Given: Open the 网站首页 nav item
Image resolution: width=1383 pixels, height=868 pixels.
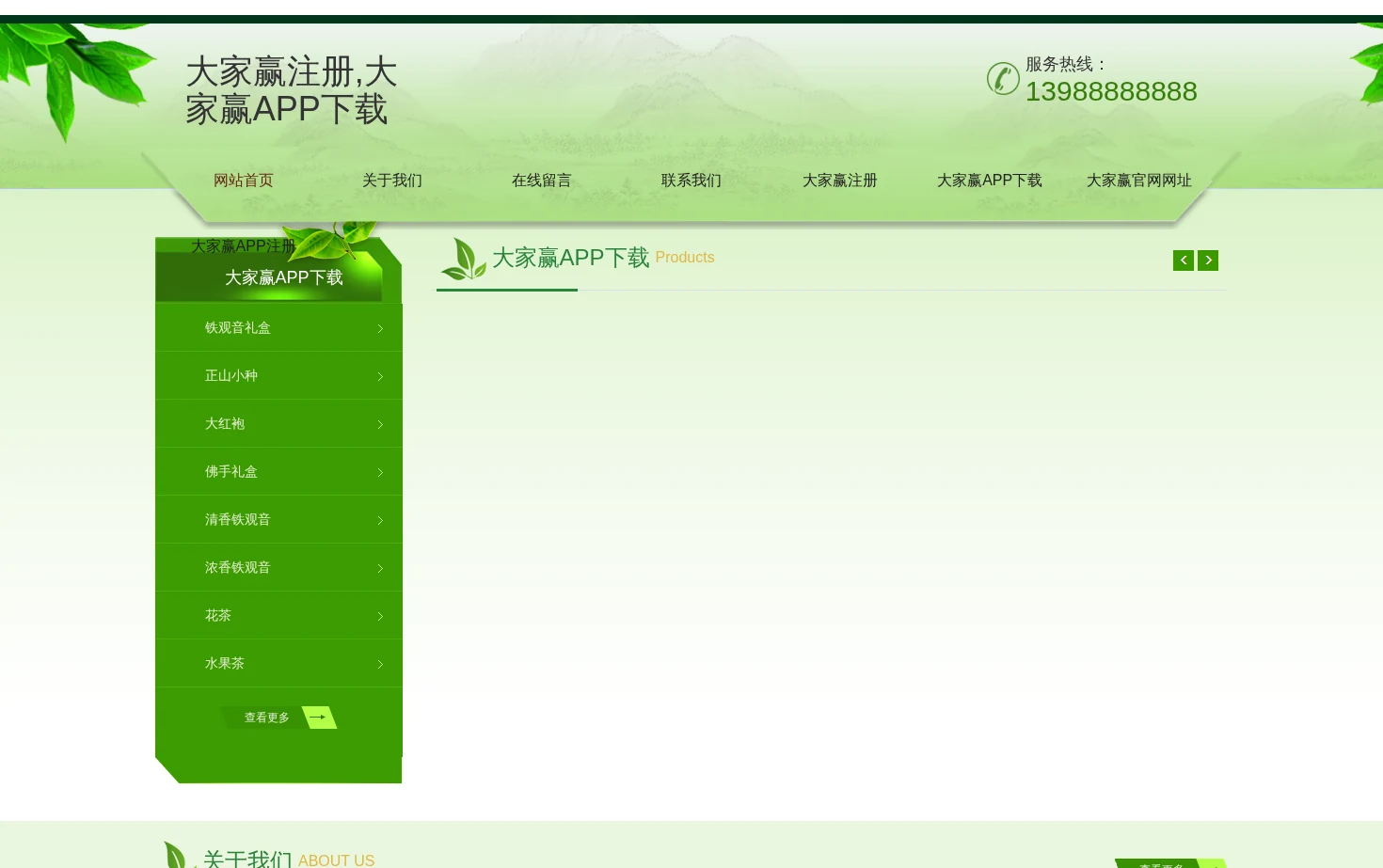Looking at the screenshot, I should point(244,181).
